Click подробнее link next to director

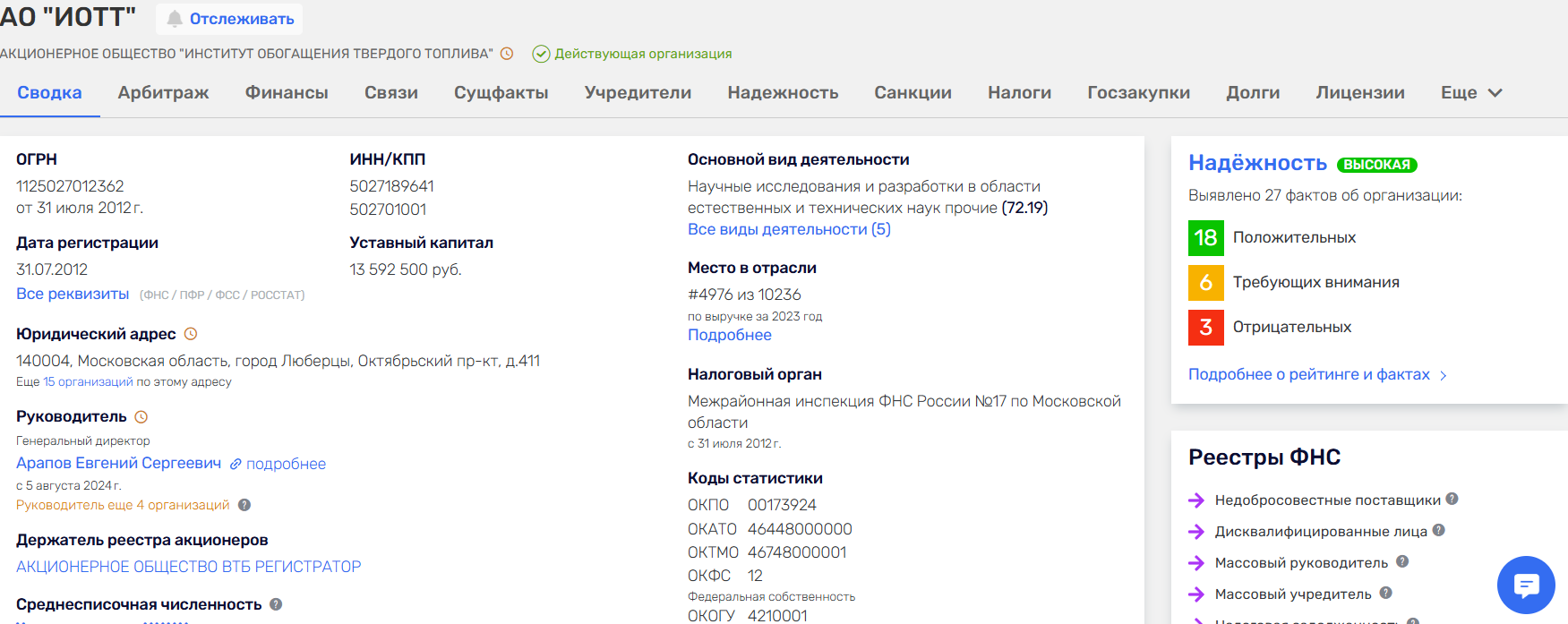(287, 464)
